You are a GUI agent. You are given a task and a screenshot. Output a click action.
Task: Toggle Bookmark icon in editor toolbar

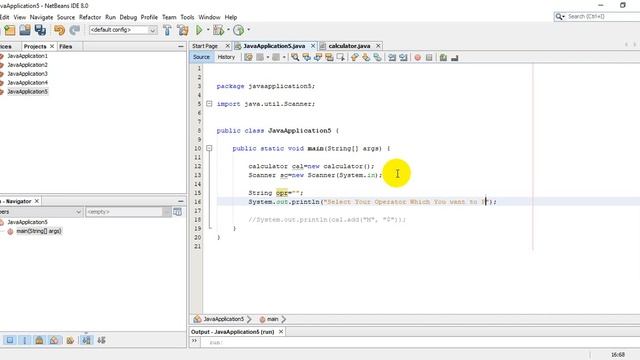tap(377, 58)
